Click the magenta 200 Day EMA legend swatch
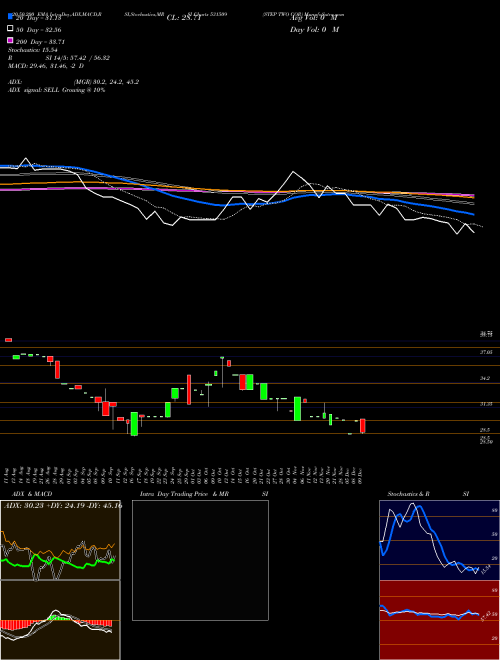This screenshot has width=500, height=660. 11,40
